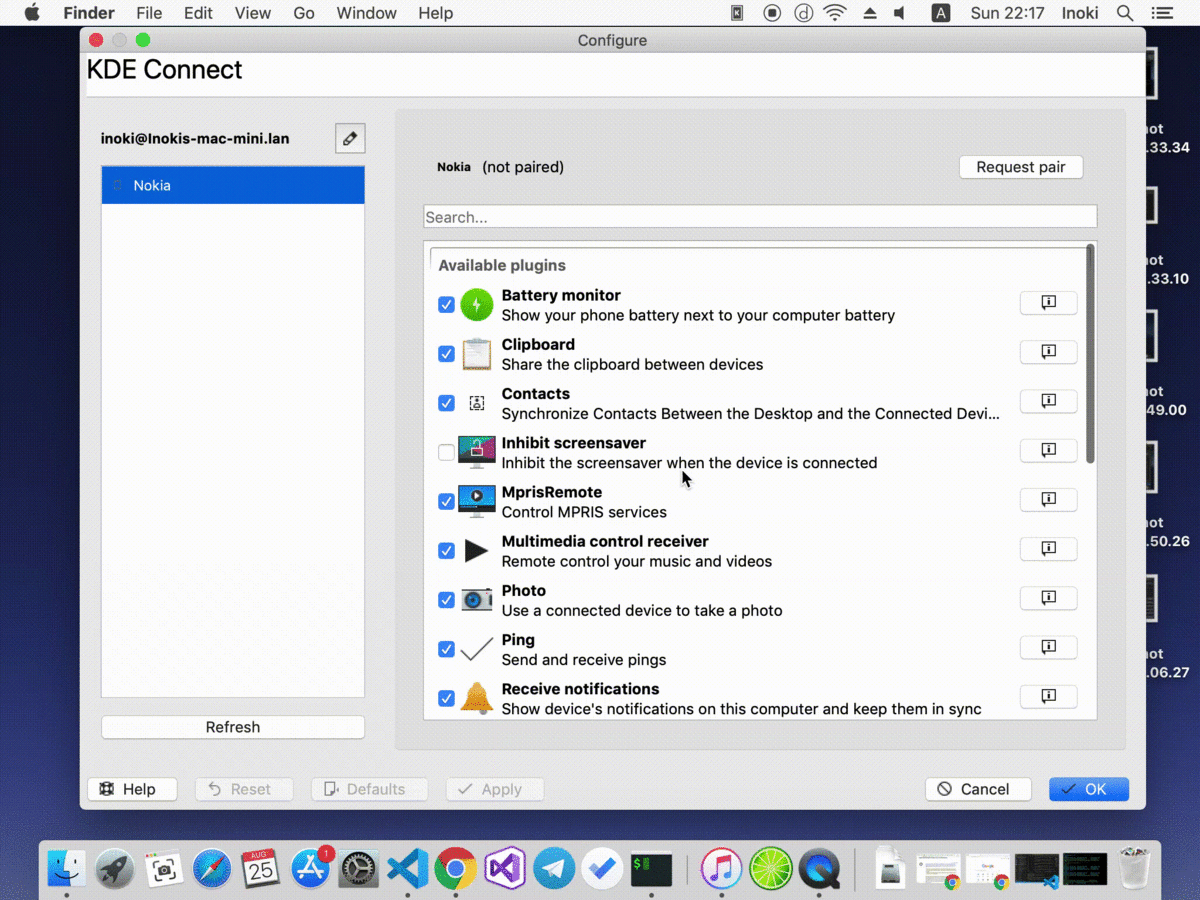Toggle the Receive notifications checkbox
This screenshot has width=1200, height=900.
(x=447, y=699)
